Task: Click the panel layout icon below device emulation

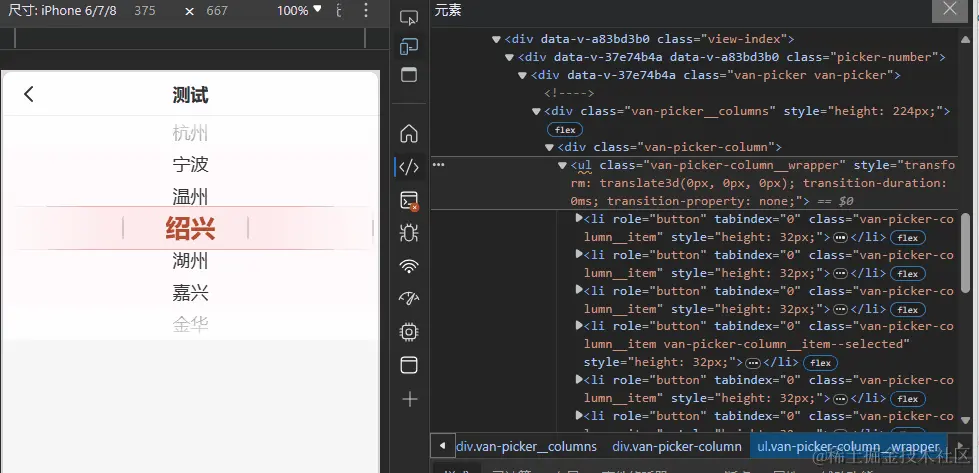Action: pyautogui.click(x=408, y=76)
